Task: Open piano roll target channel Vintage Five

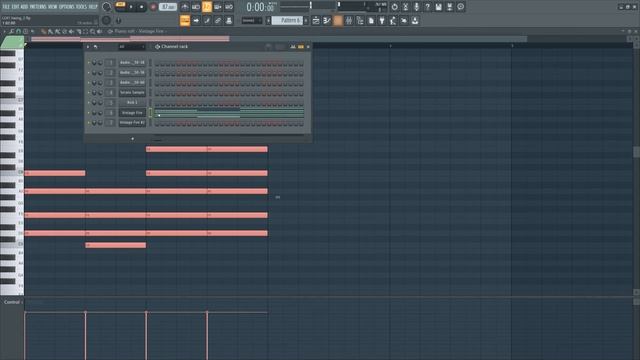Action: coord(152,31)
